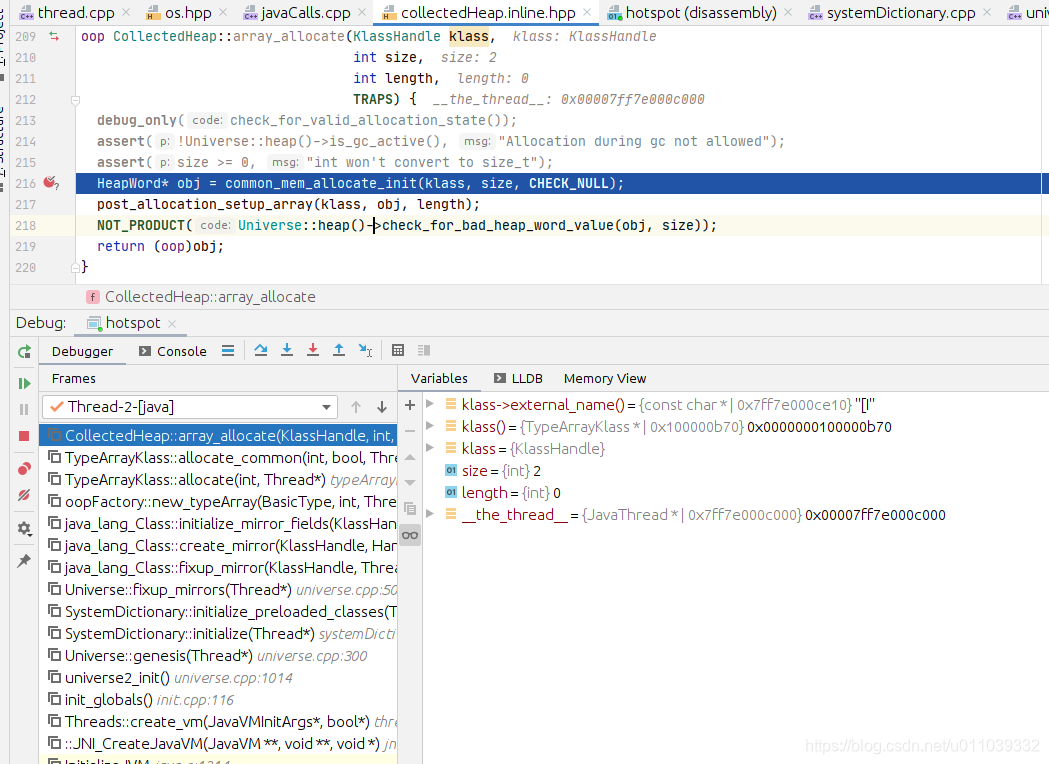Stop debugging with red square icon
The image size is (1049, 764).
[24, 436]
